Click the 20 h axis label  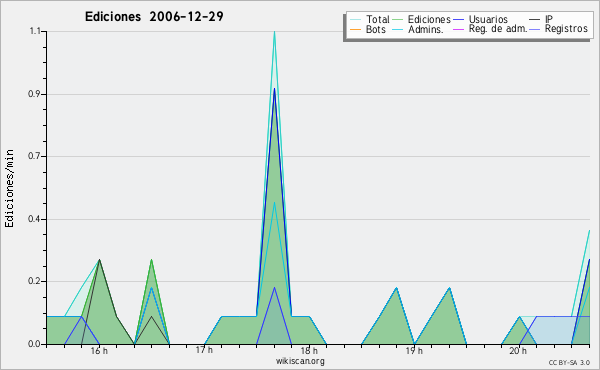(518, 351)
